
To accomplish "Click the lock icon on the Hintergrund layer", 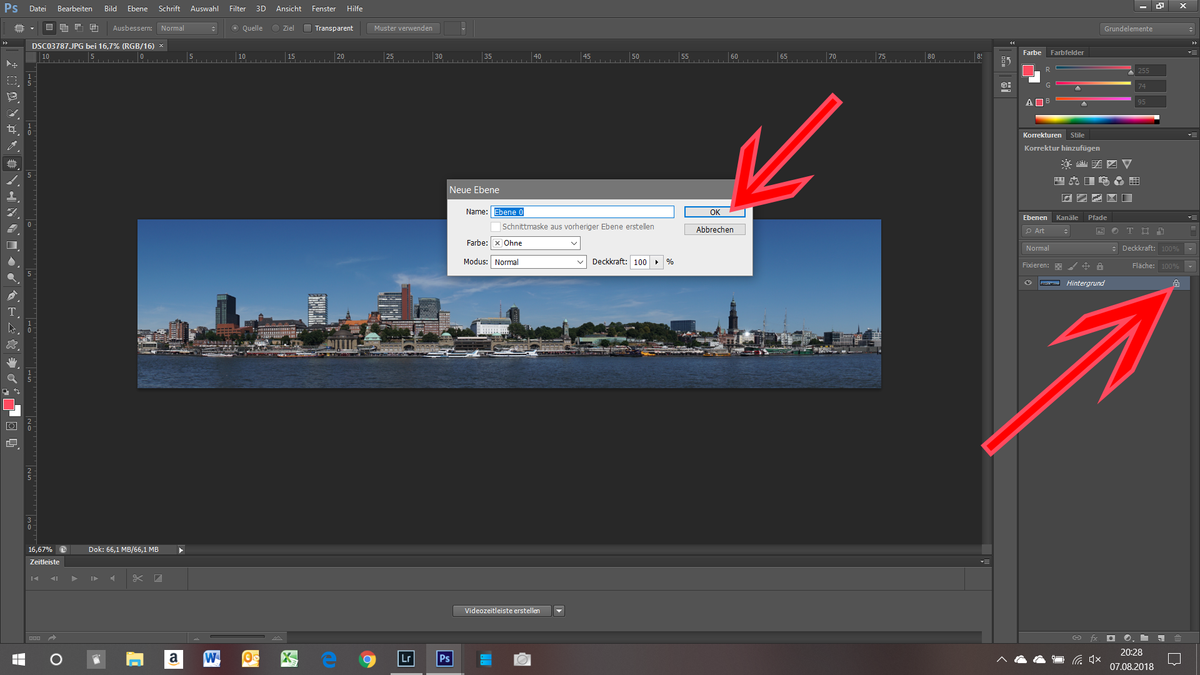I will 1176,283.
